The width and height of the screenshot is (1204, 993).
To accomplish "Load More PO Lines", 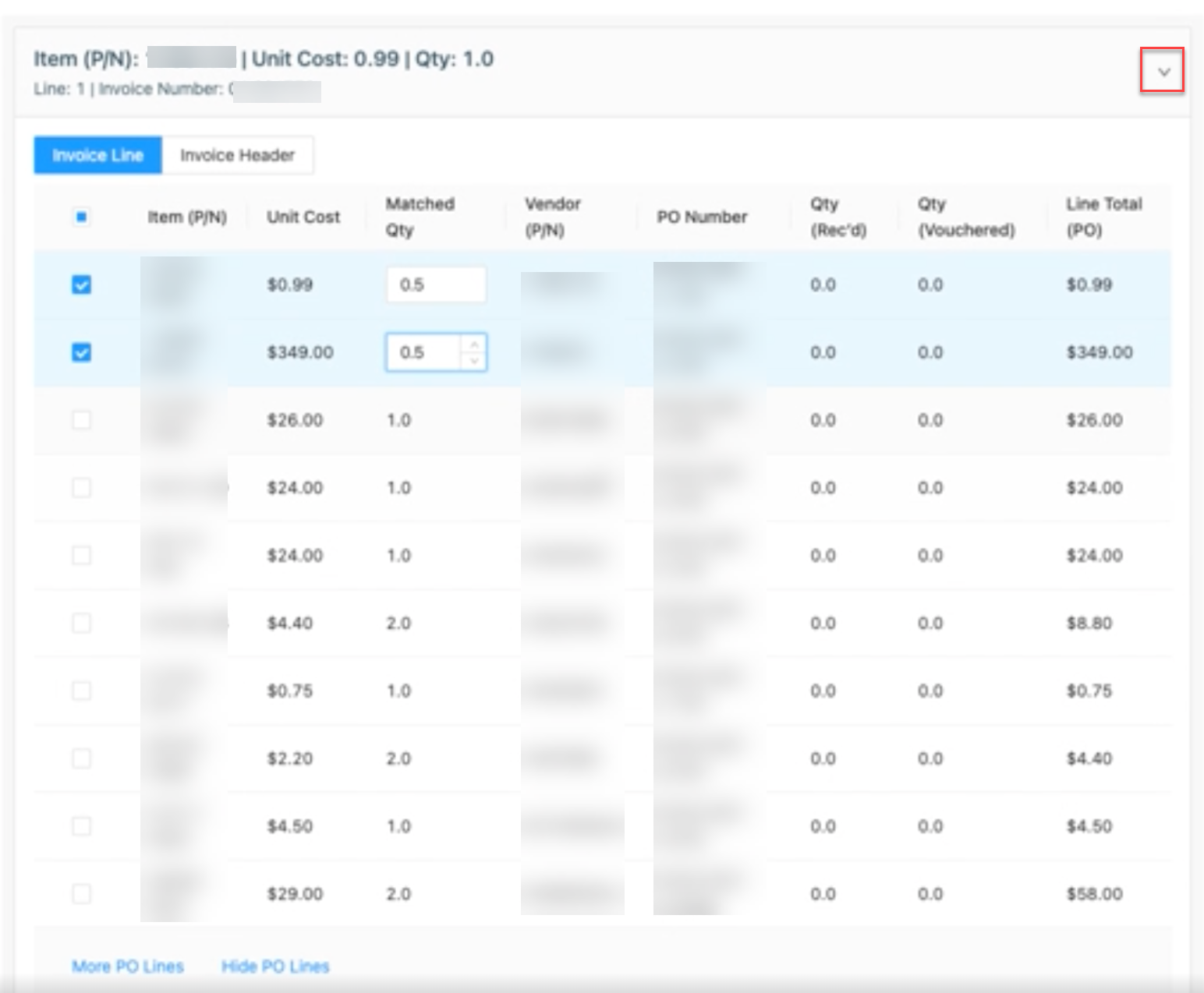I will point(128,966).
